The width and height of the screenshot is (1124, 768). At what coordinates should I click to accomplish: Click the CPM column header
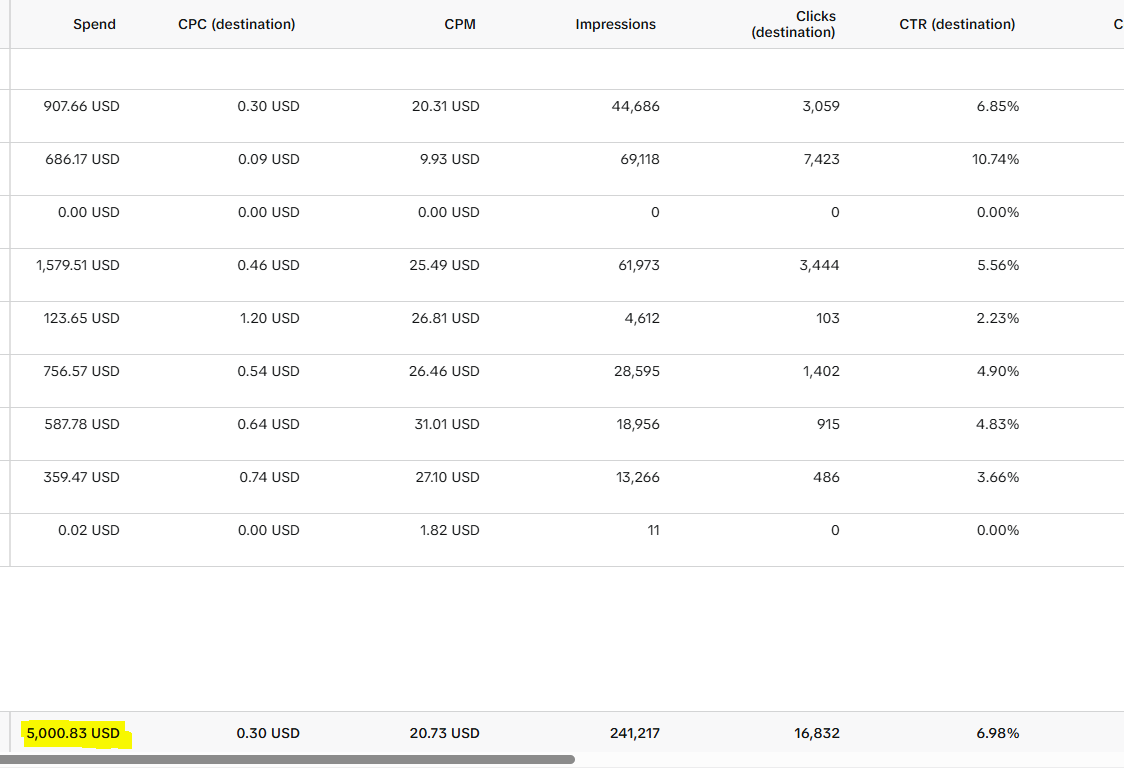click(459, 24)
